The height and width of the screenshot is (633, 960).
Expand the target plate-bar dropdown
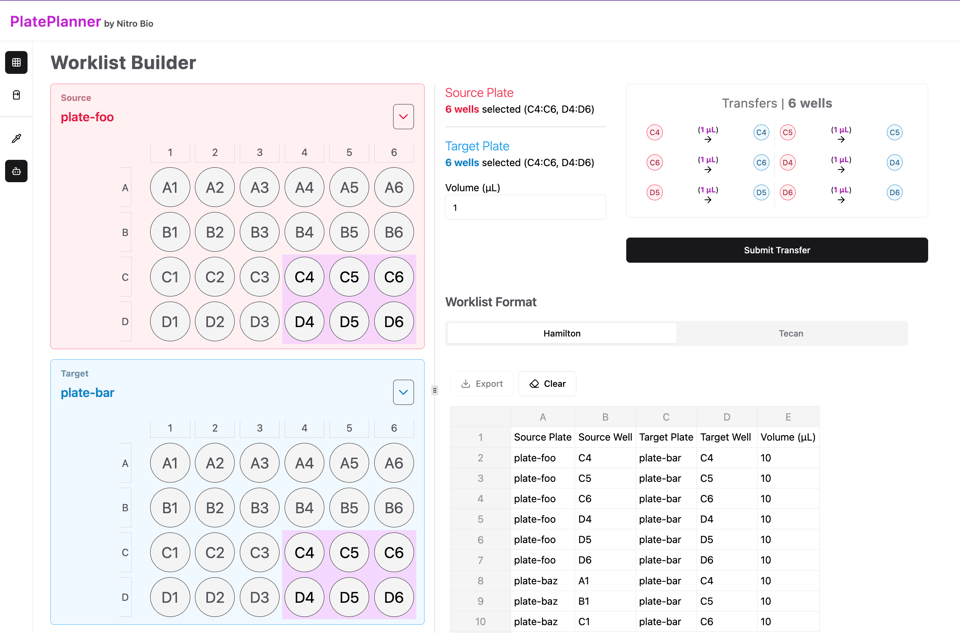point(403,392)
